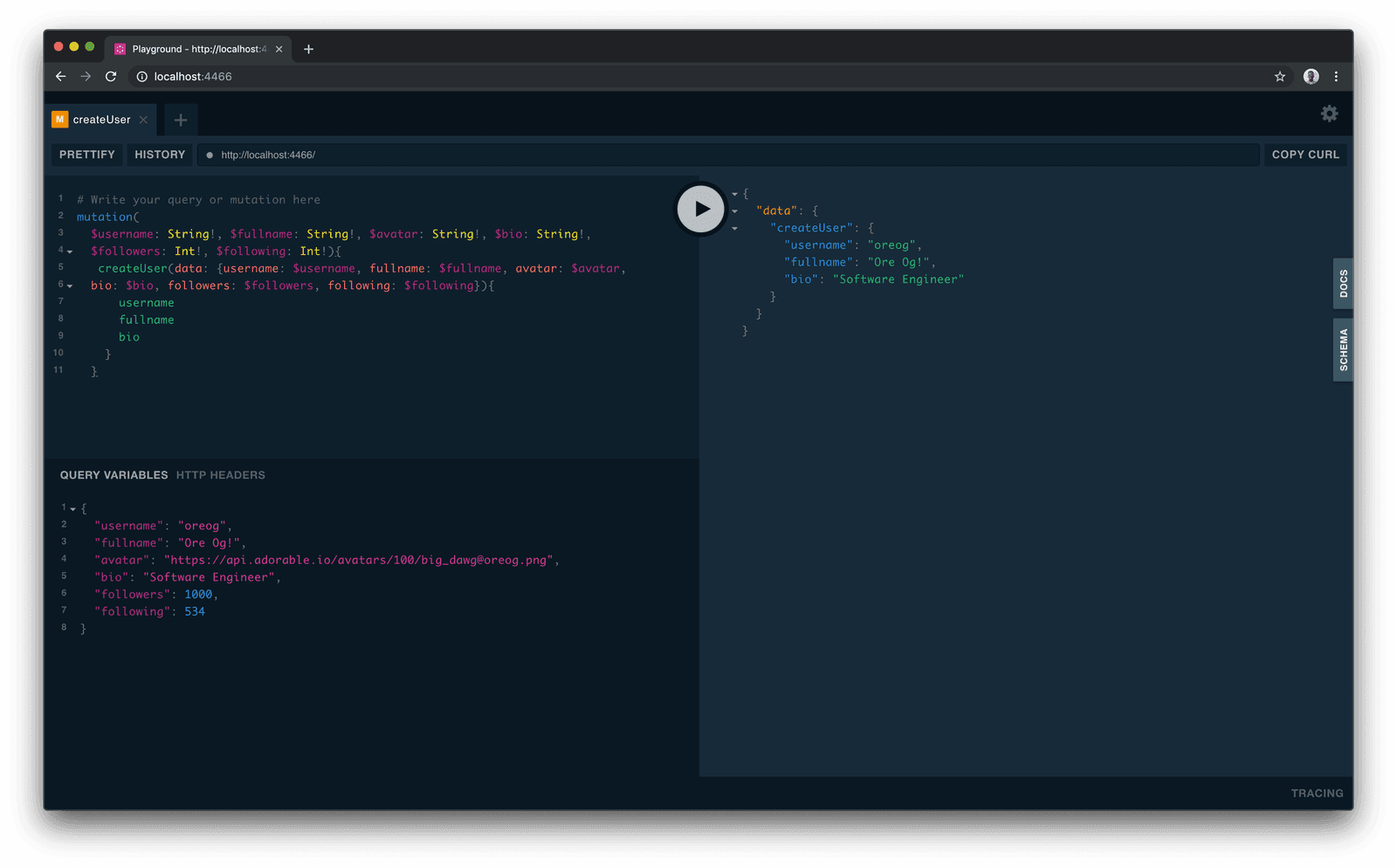Close the createUser tab
This screenshot has height=868, width=1397.
144,120
